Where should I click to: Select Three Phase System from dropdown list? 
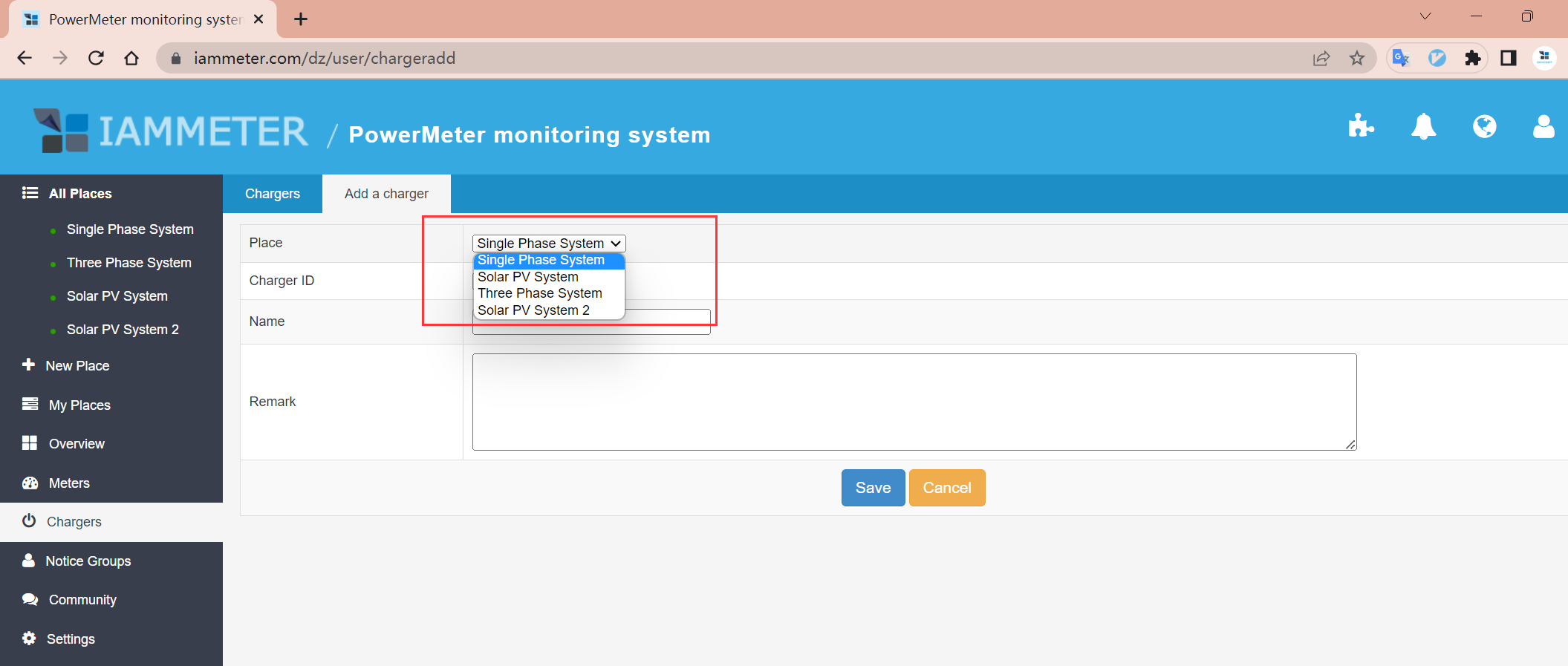pos(539,293)
